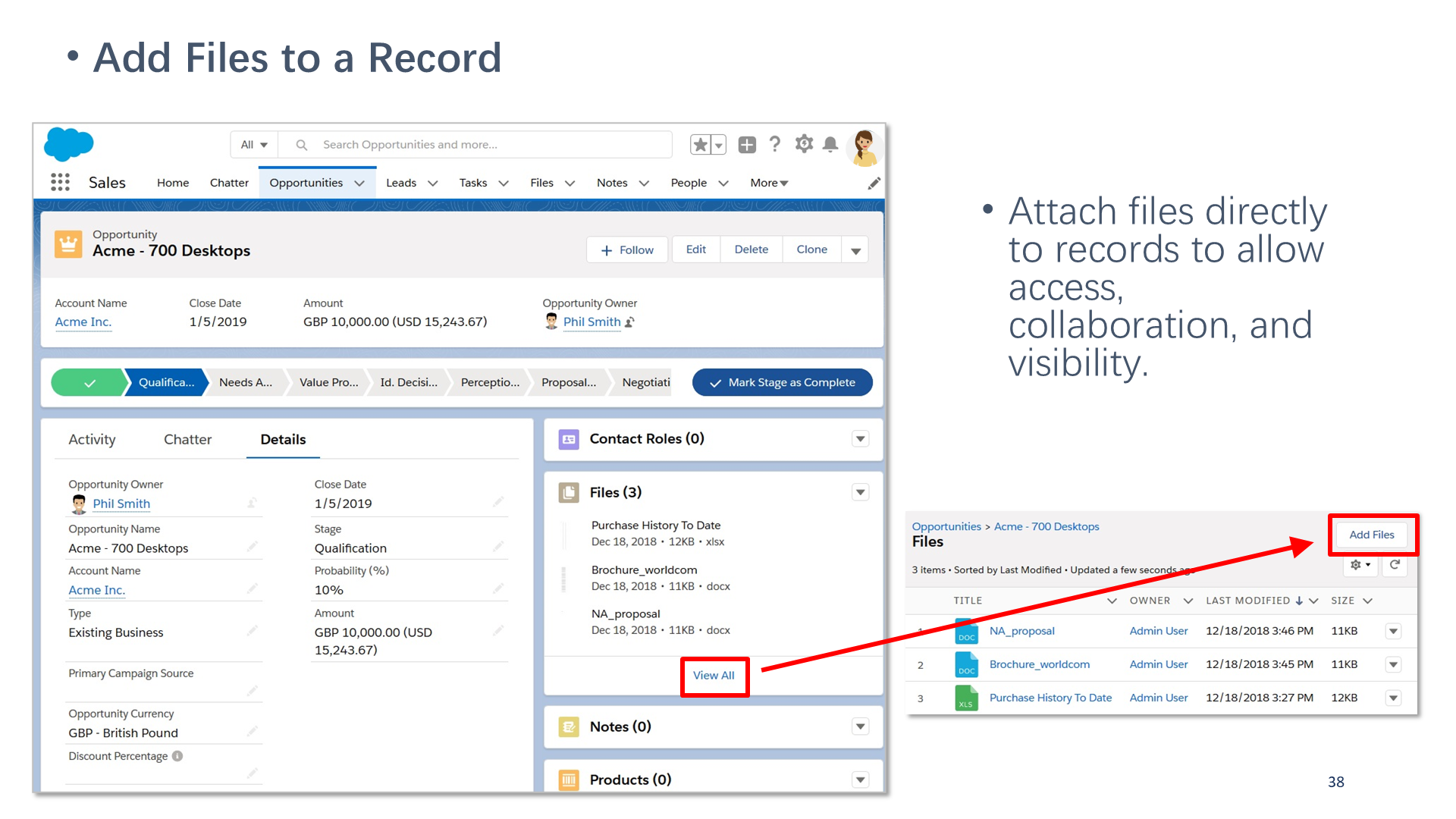Screen dimensions: 1456x819
Task: Click the change owner icon beside Phil Smith
Action: click(x=629, y=322)
